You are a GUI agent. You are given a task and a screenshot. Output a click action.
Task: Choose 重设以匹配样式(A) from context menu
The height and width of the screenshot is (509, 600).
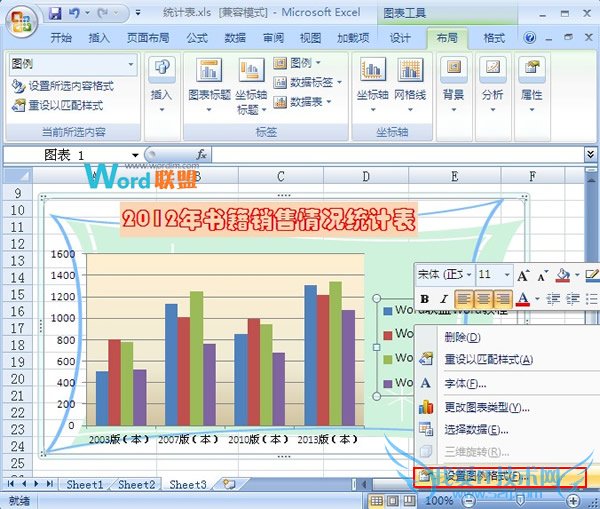pos(507,359)
